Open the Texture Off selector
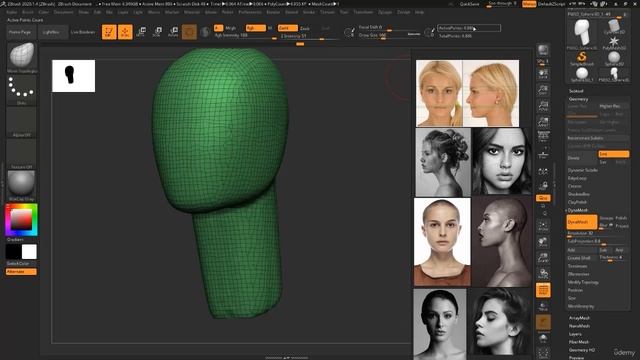 (22, 152)
